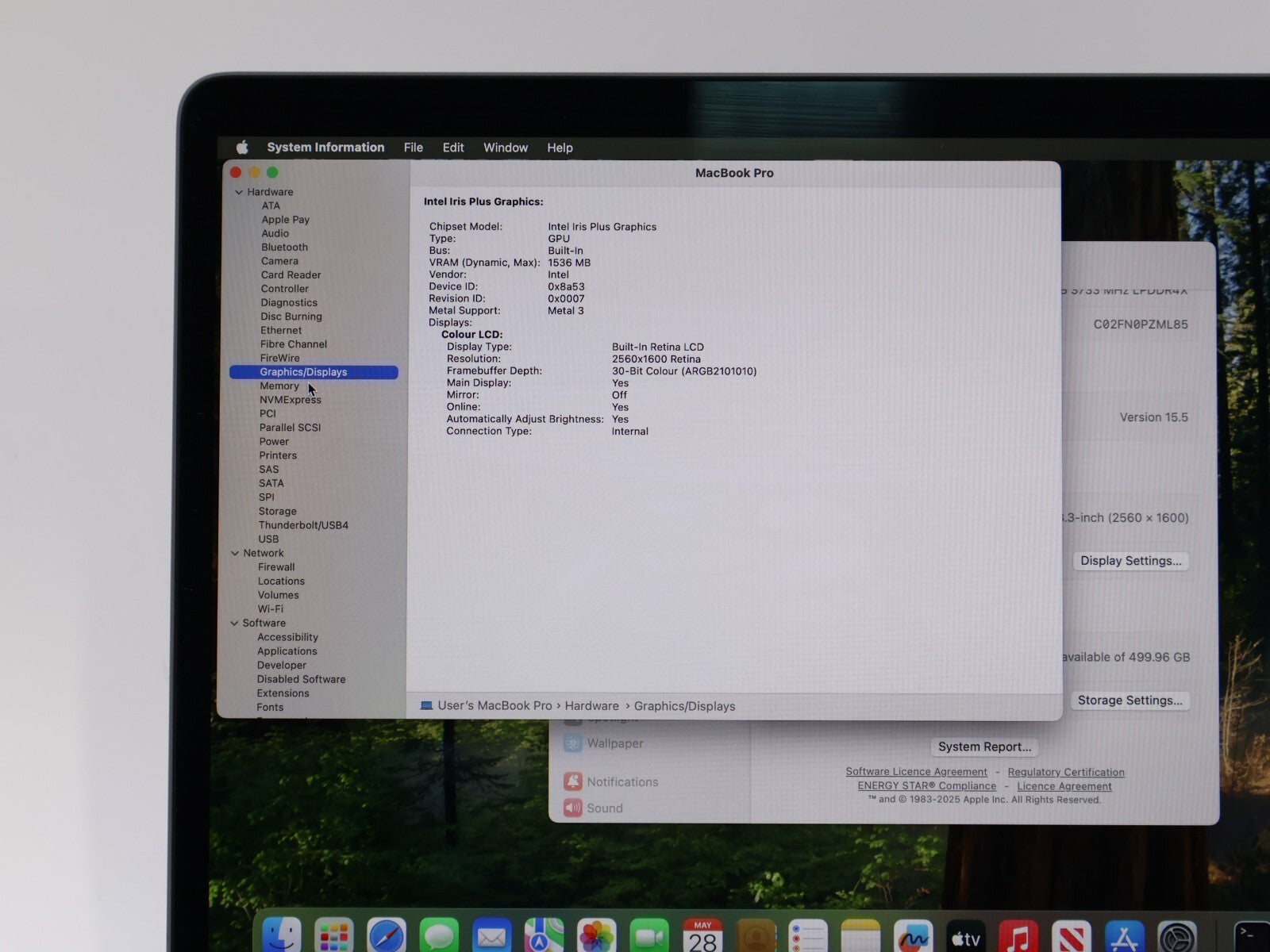Select Thunderbolt/USB4 in sidebar

(303, 525)
